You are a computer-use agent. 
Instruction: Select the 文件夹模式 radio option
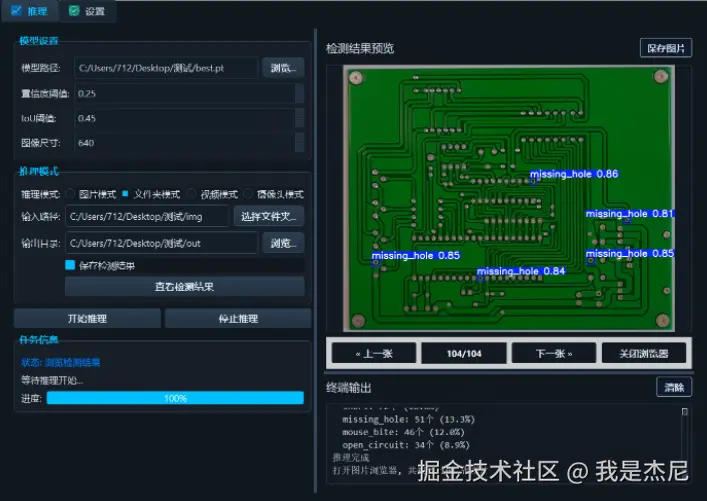[x=126, y=194]
